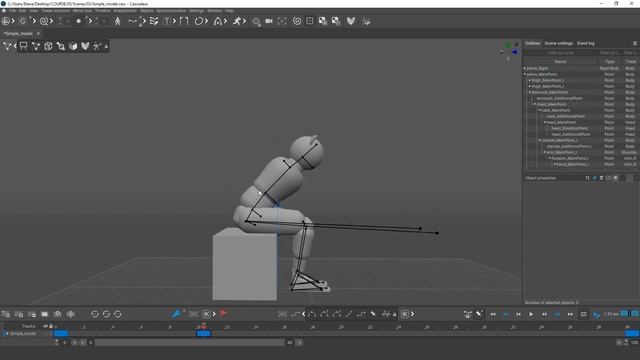Image resolution: width=640 pixels, height=360 pixels.
Task: Expand the Simple_model track in timeline
Action: (x=7, y=333)
